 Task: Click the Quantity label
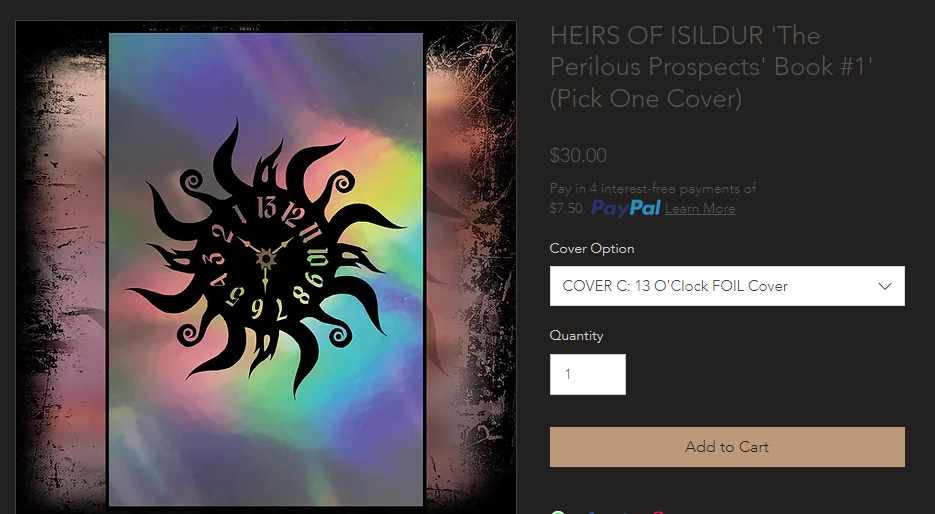pos(576,336)
